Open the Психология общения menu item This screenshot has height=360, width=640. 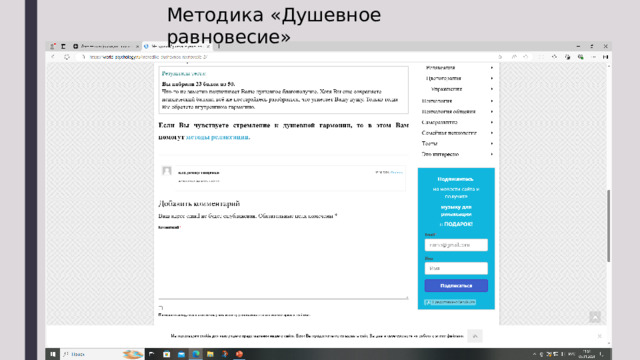click(x=449, y=111)
